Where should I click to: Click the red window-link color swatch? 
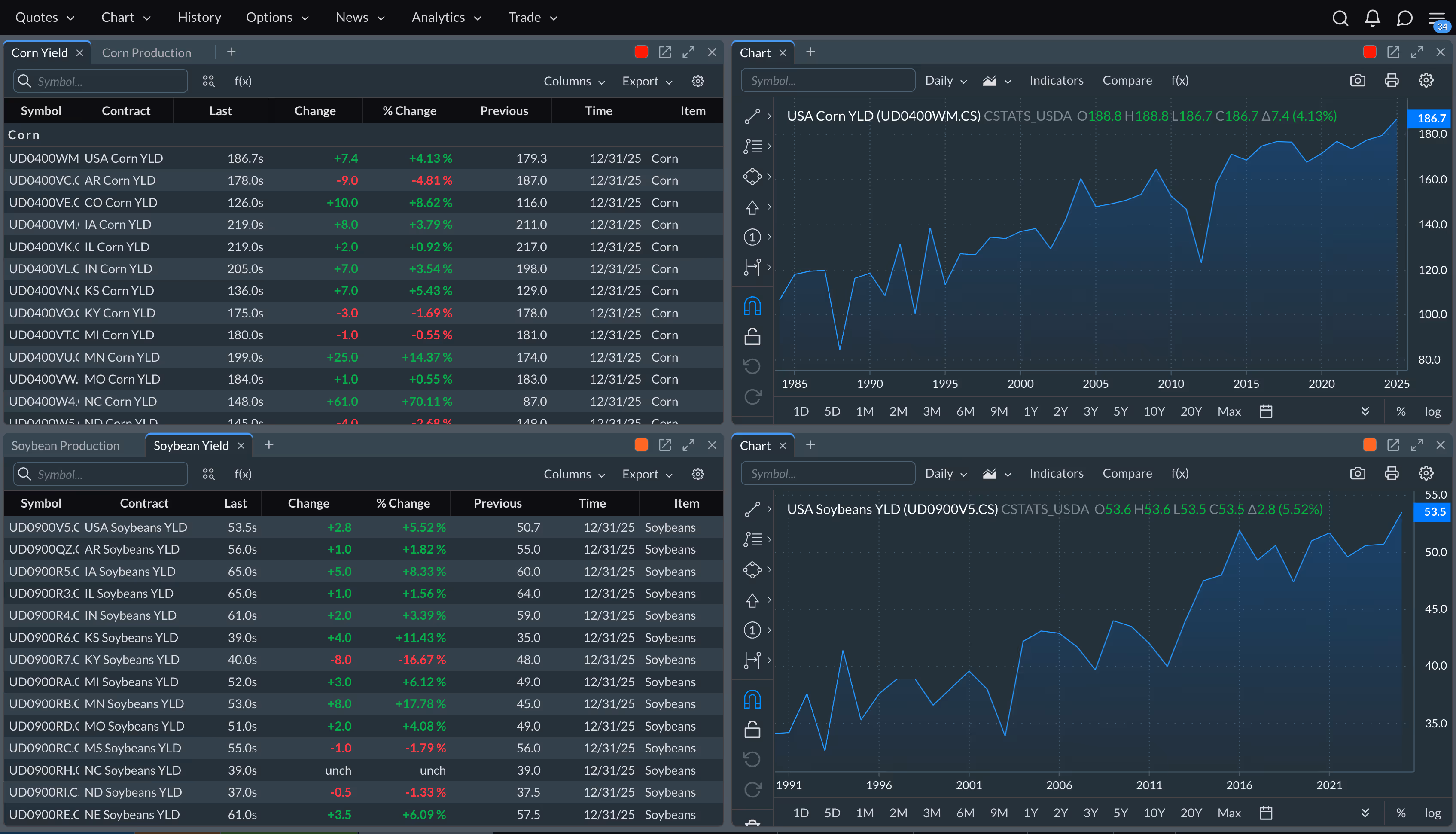[x=641, y=52]
